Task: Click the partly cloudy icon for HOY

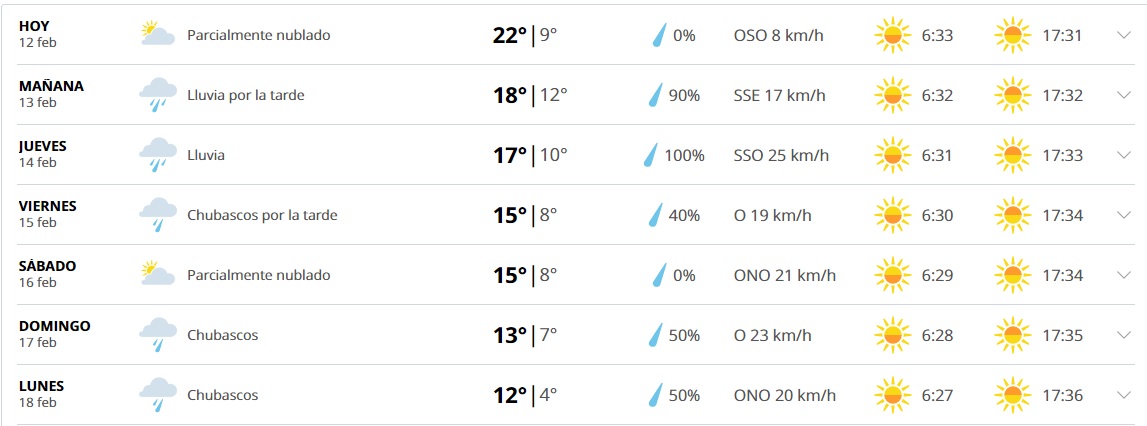Action: [x=156, y=35]
